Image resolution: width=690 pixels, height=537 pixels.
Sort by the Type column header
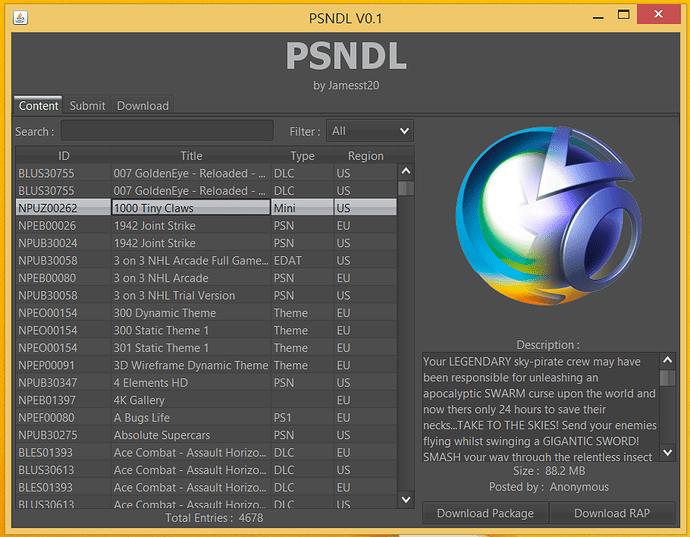pyautogui.click(x=302, y=155)
